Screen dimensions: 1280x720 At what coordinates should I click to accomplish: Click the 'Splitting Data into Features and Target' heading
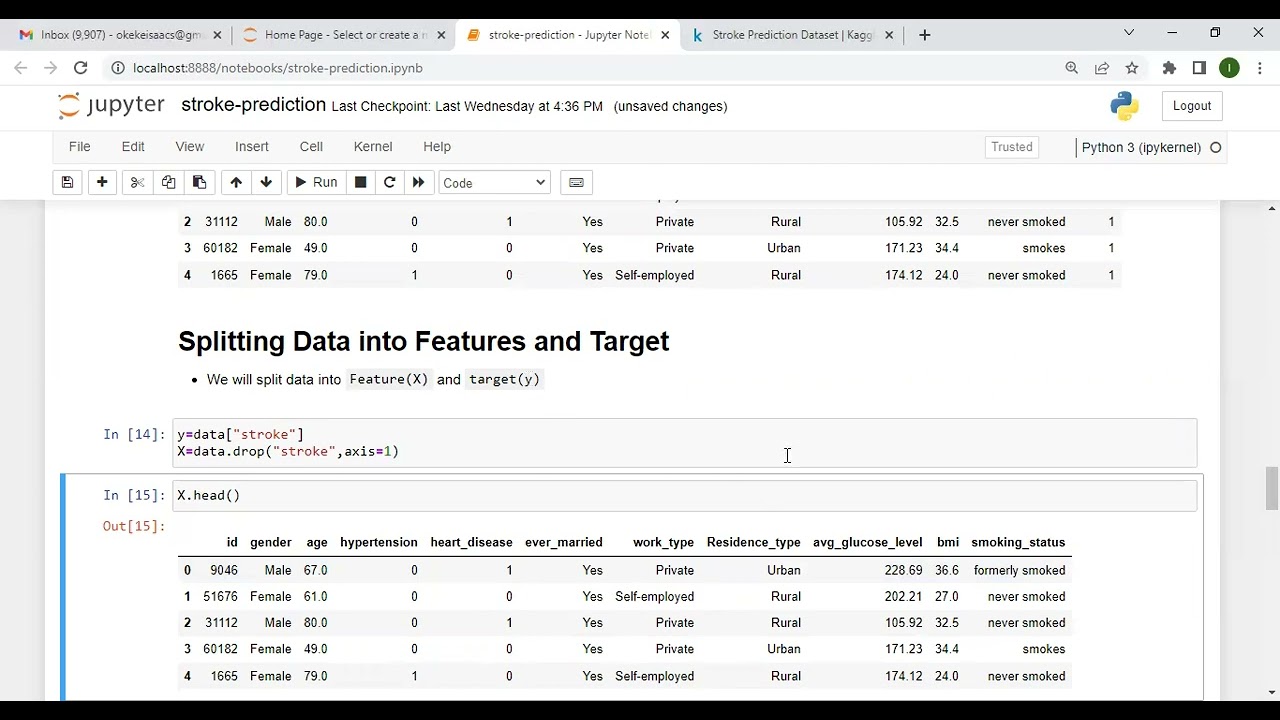[x=424, y=341]
